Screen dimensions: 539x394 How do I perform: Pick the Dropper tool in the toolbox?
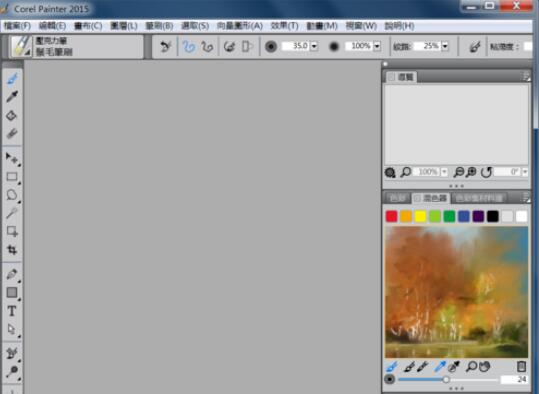[12, 97]
